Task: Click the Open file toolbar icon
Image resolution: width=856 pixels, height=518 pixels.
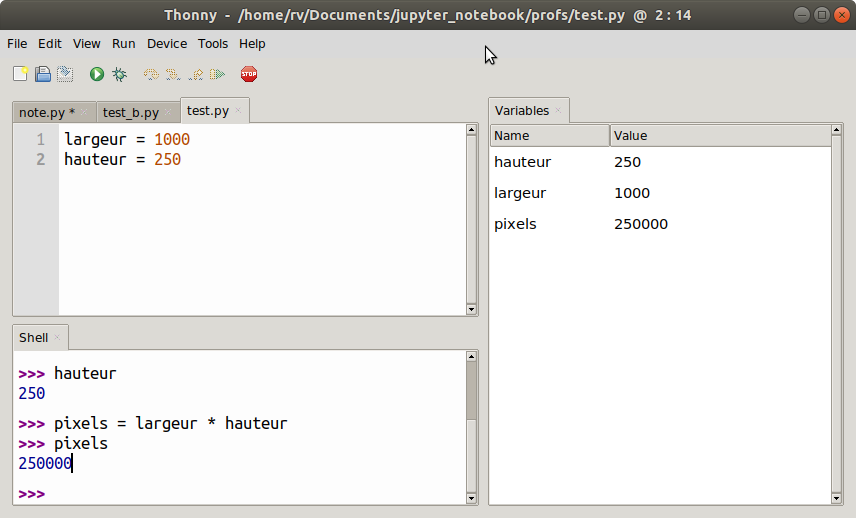Action: [43, 74]
